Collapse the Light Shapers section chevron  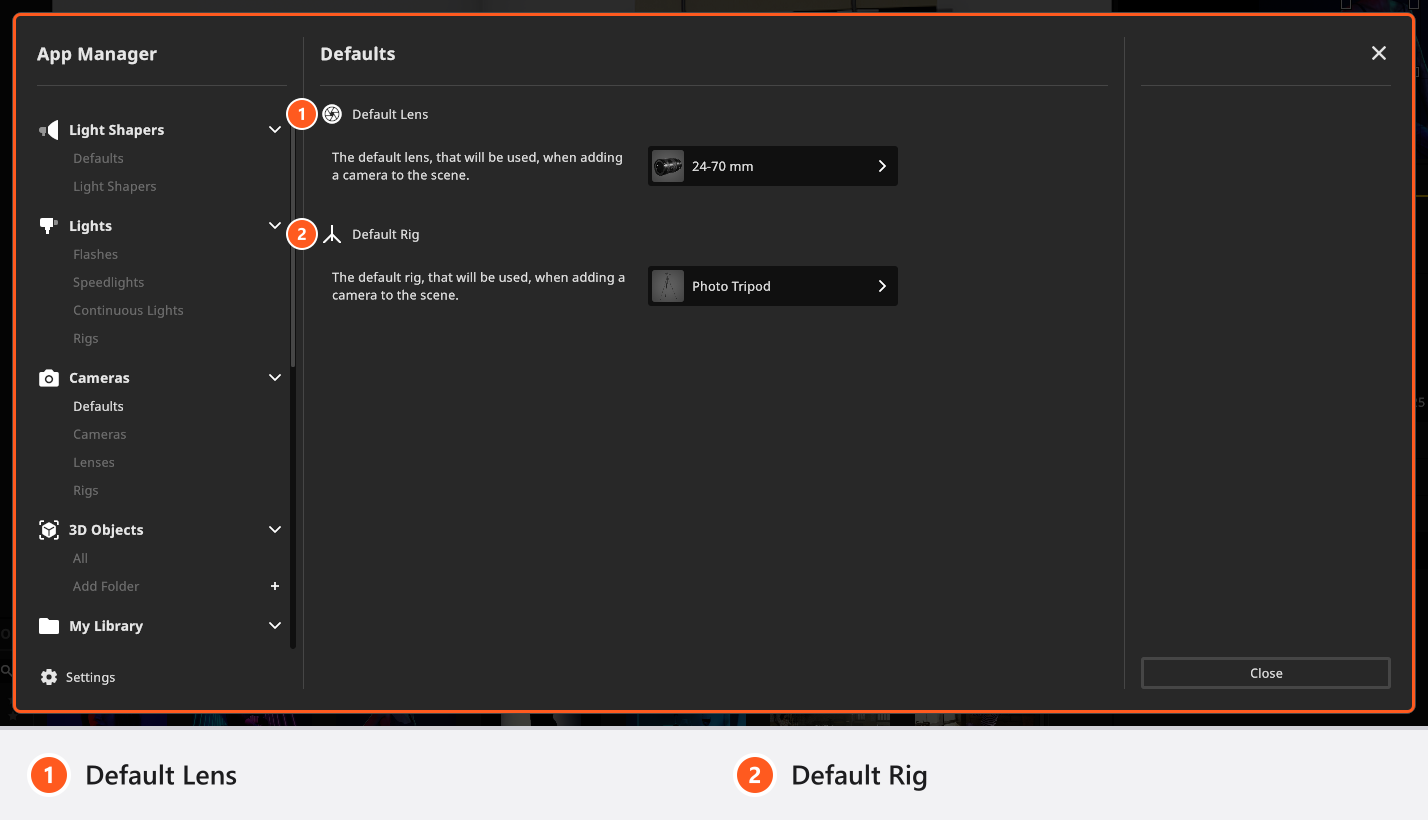pyautogui.click(x=275, y=130)
